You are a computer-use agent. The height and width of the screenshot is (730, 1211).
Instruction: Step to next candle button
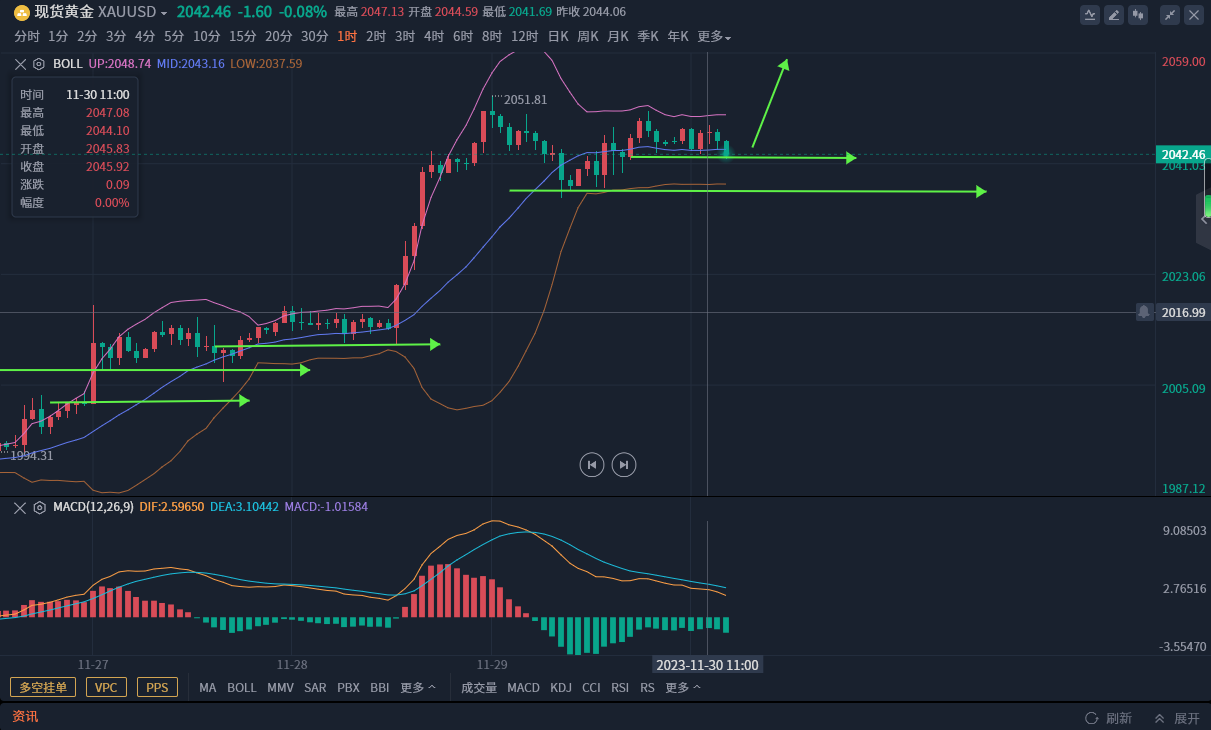pyautogui.click(x=624, y=464)
